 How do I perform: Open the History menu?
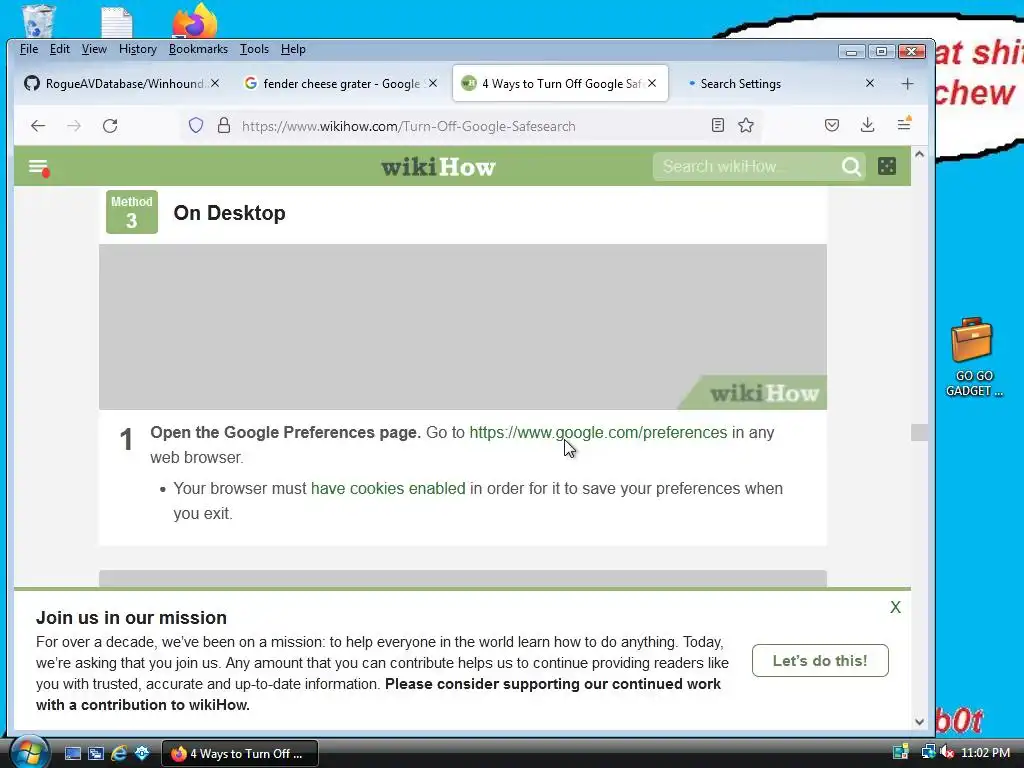[138, 49]
